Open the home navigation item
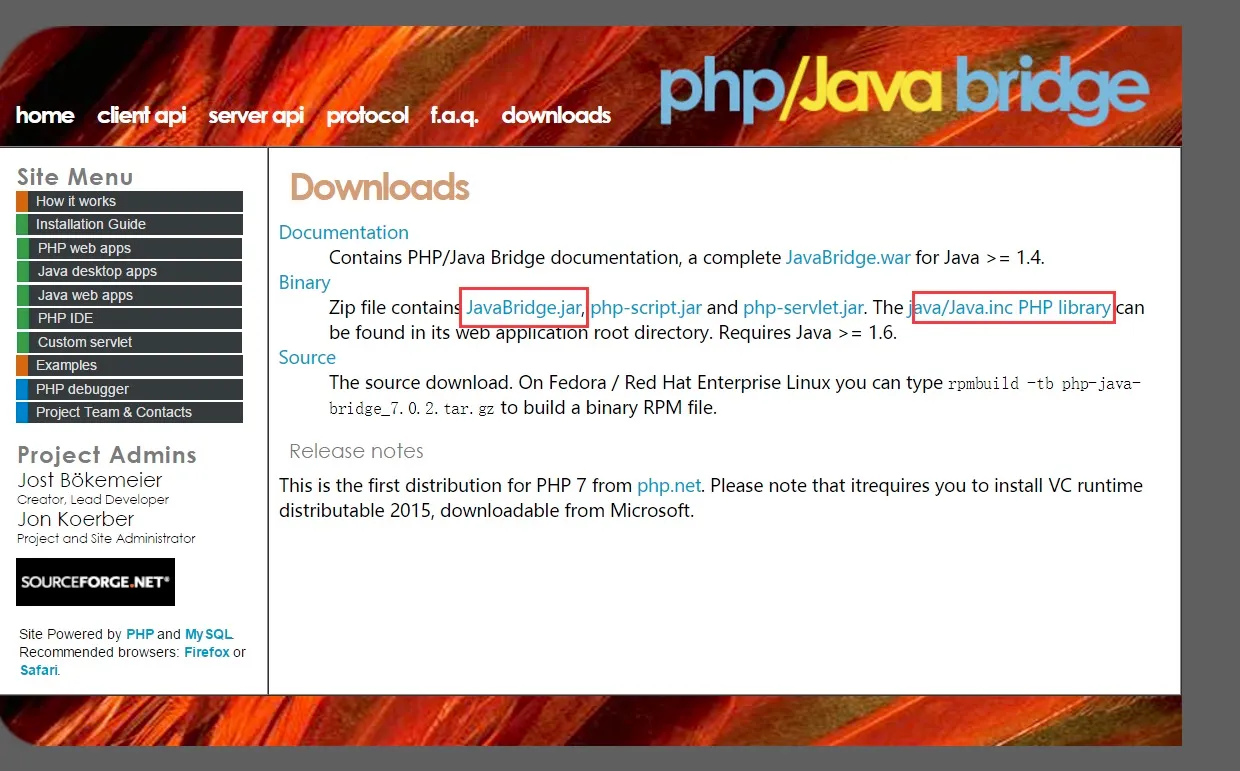This screenshot has height=771, width=1240. point(45,116)
